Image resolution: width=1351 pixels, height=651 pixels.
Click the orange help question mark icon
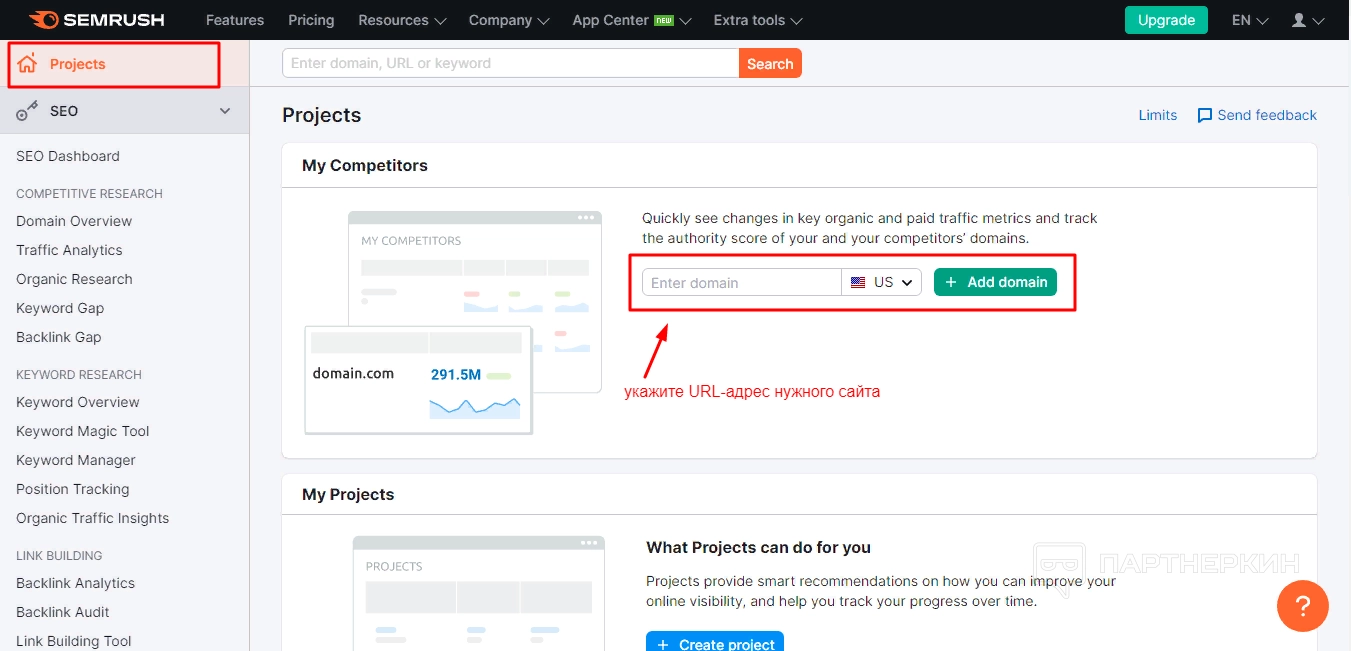point(1302,606)
